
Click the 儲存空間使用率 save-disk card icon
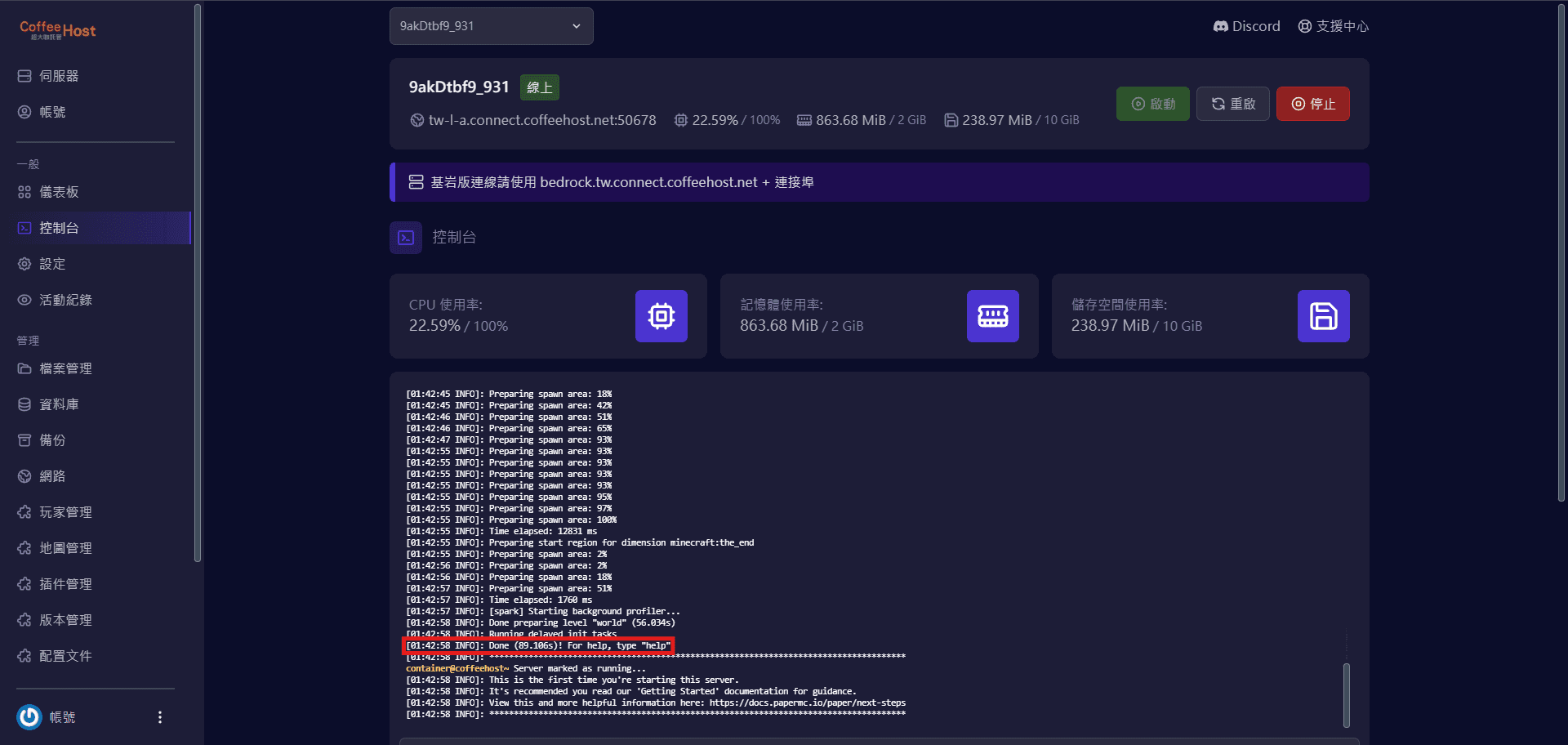[1324, 316]
